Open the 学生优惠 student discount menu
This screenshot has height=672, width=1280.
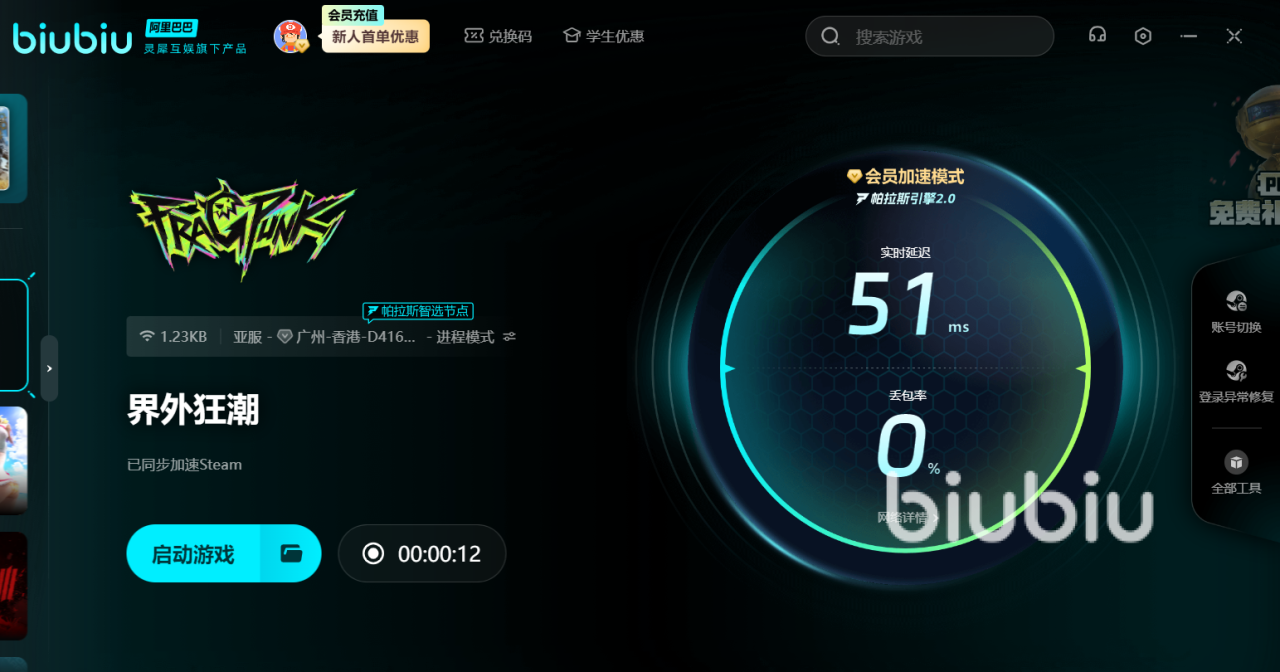pyautogui.click(x=603, y=36)
